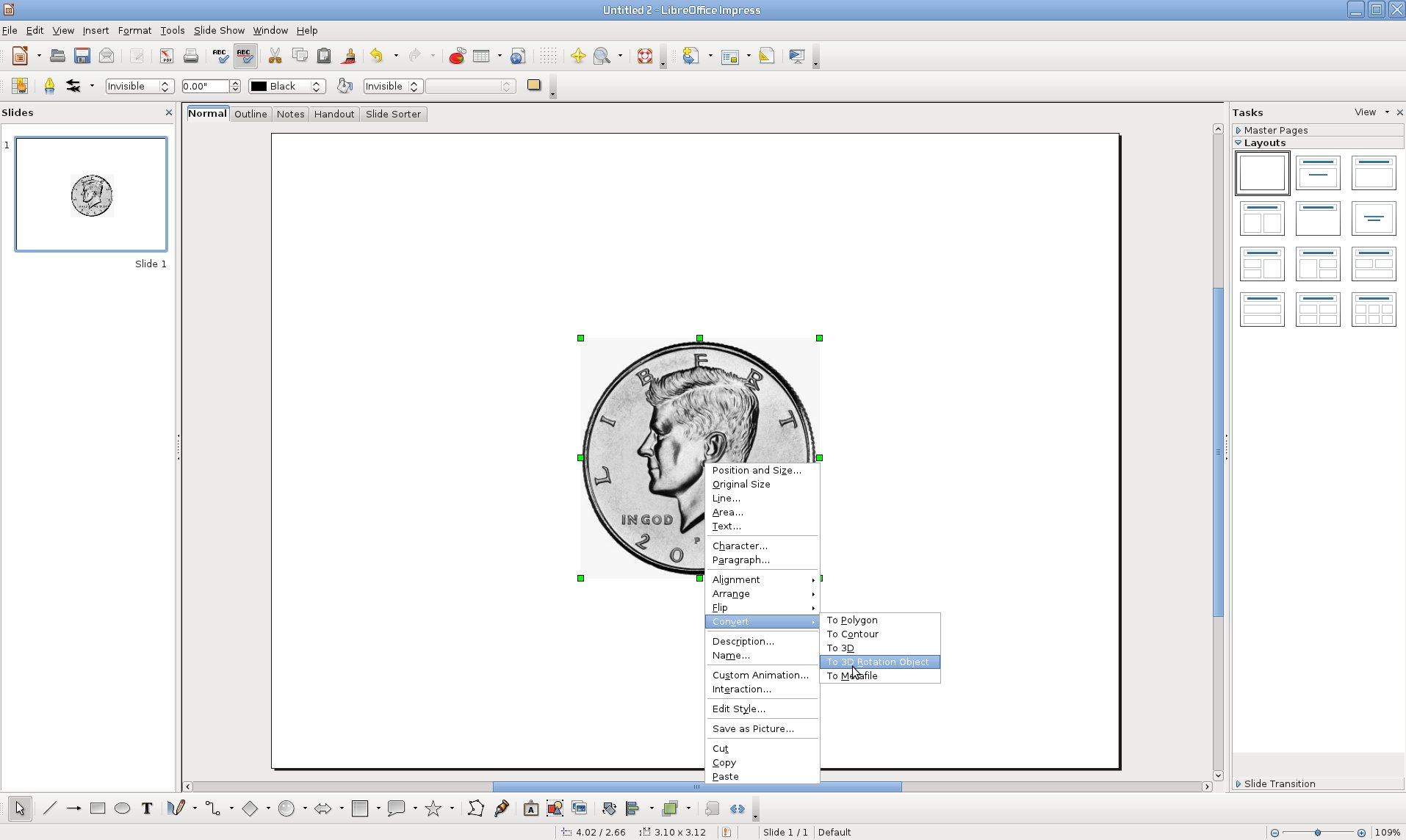The image size is (1406, 840).
Task: Choose To Polygon in Convert submenu
Action: coord(879,620)
